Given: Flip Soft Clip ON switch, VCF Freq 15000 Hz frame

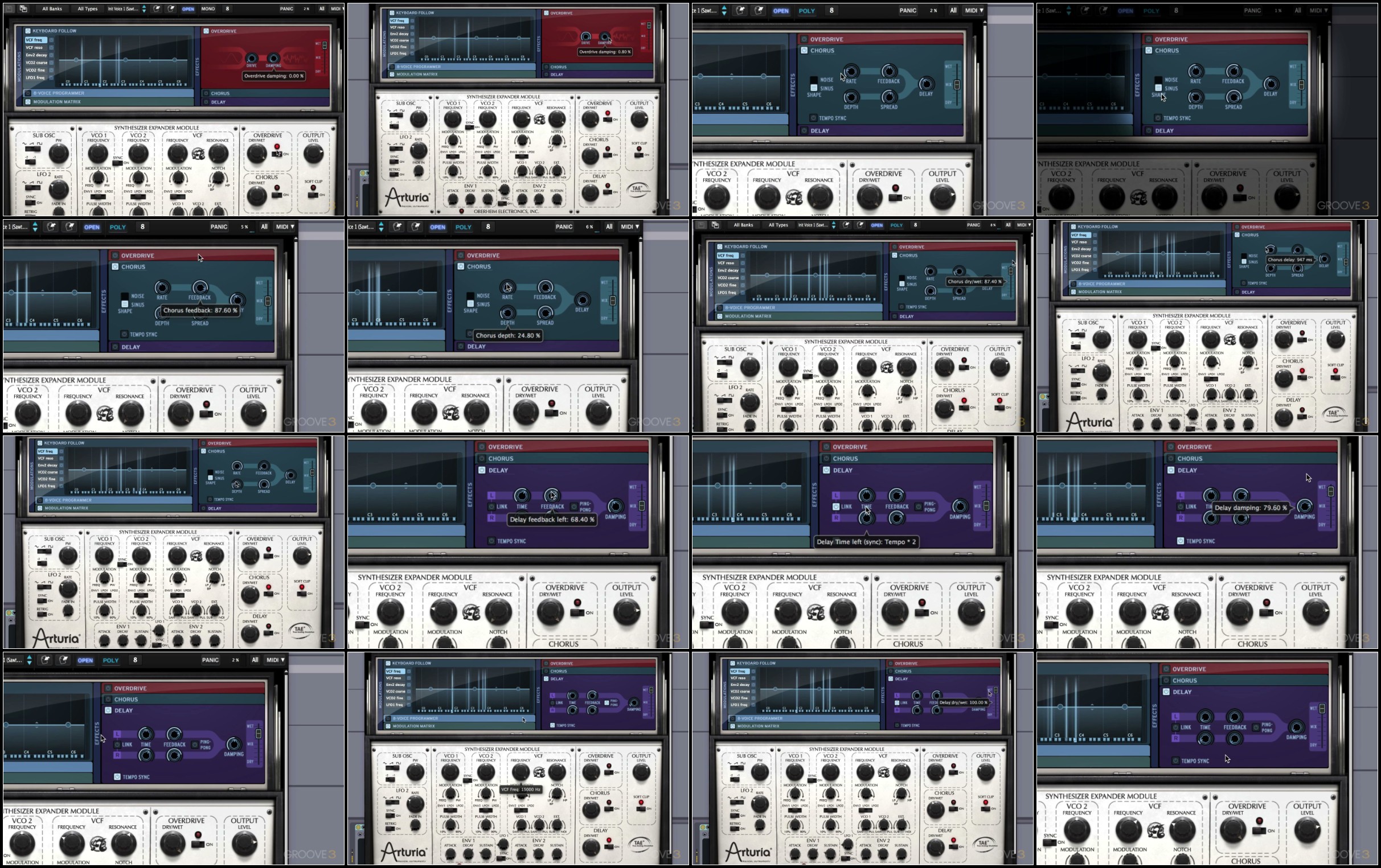Looking at the screenshot, I should click(x=640, y=809).
